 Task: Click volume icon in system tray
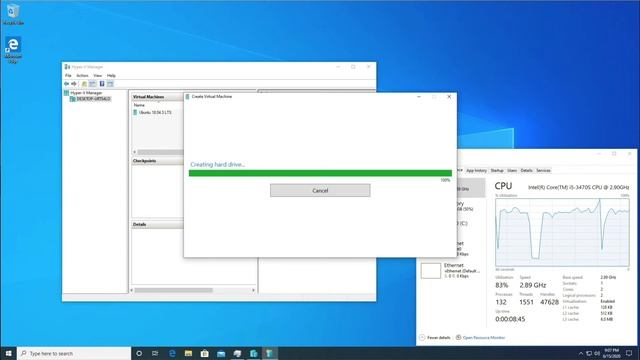597,353
